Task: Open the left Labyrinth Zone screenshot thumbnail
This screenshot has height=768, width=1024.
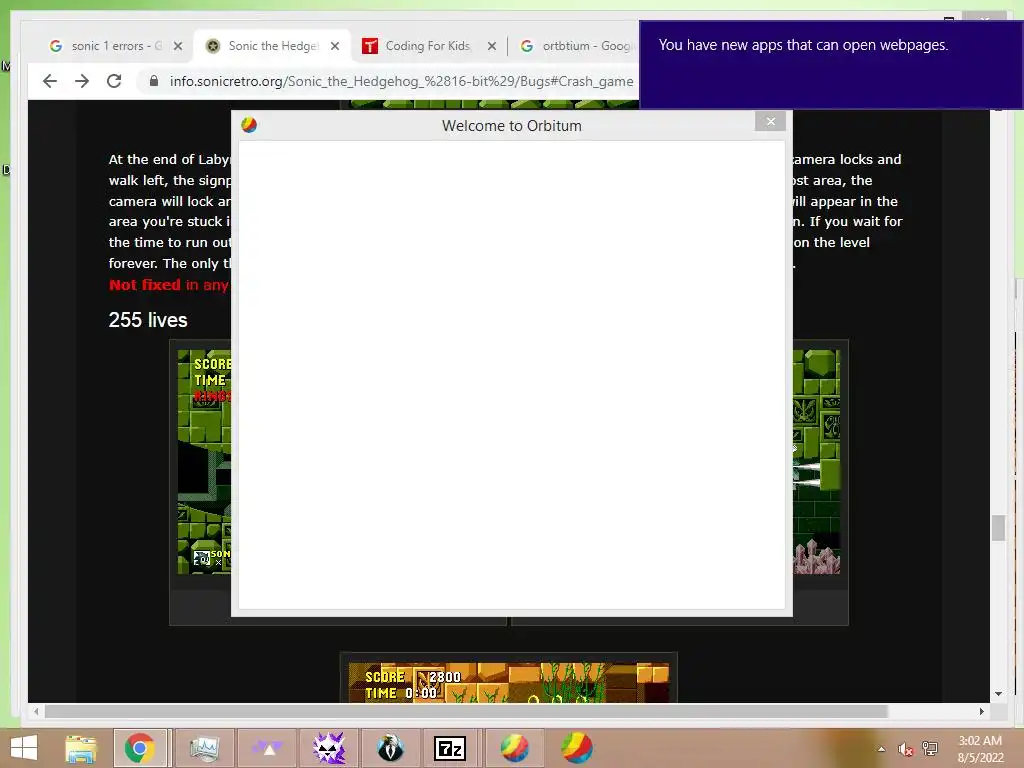Action: tap(204, 462)
